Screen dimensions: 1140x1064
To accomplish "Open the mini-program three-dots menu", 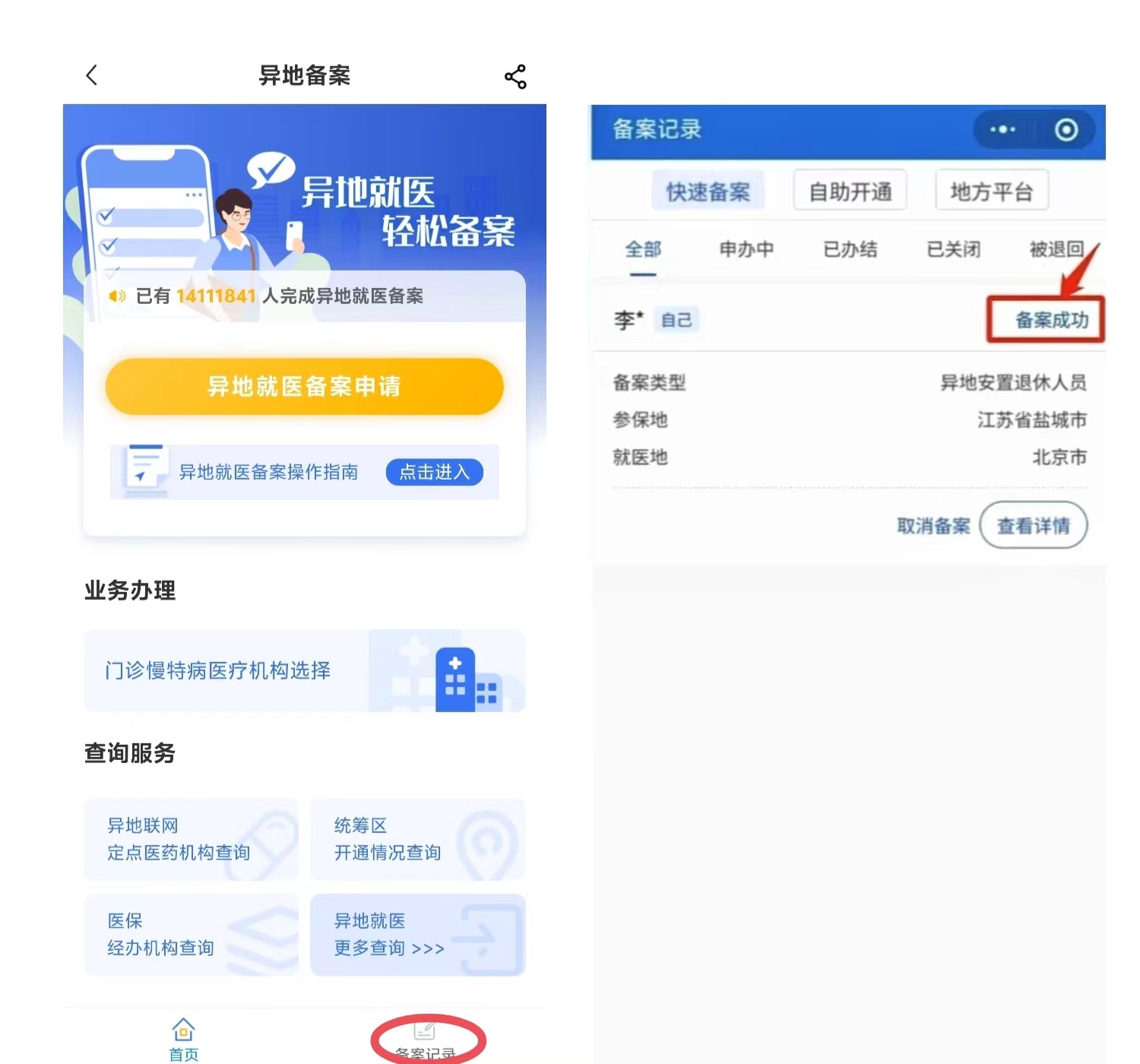I will coord(1002,130).
